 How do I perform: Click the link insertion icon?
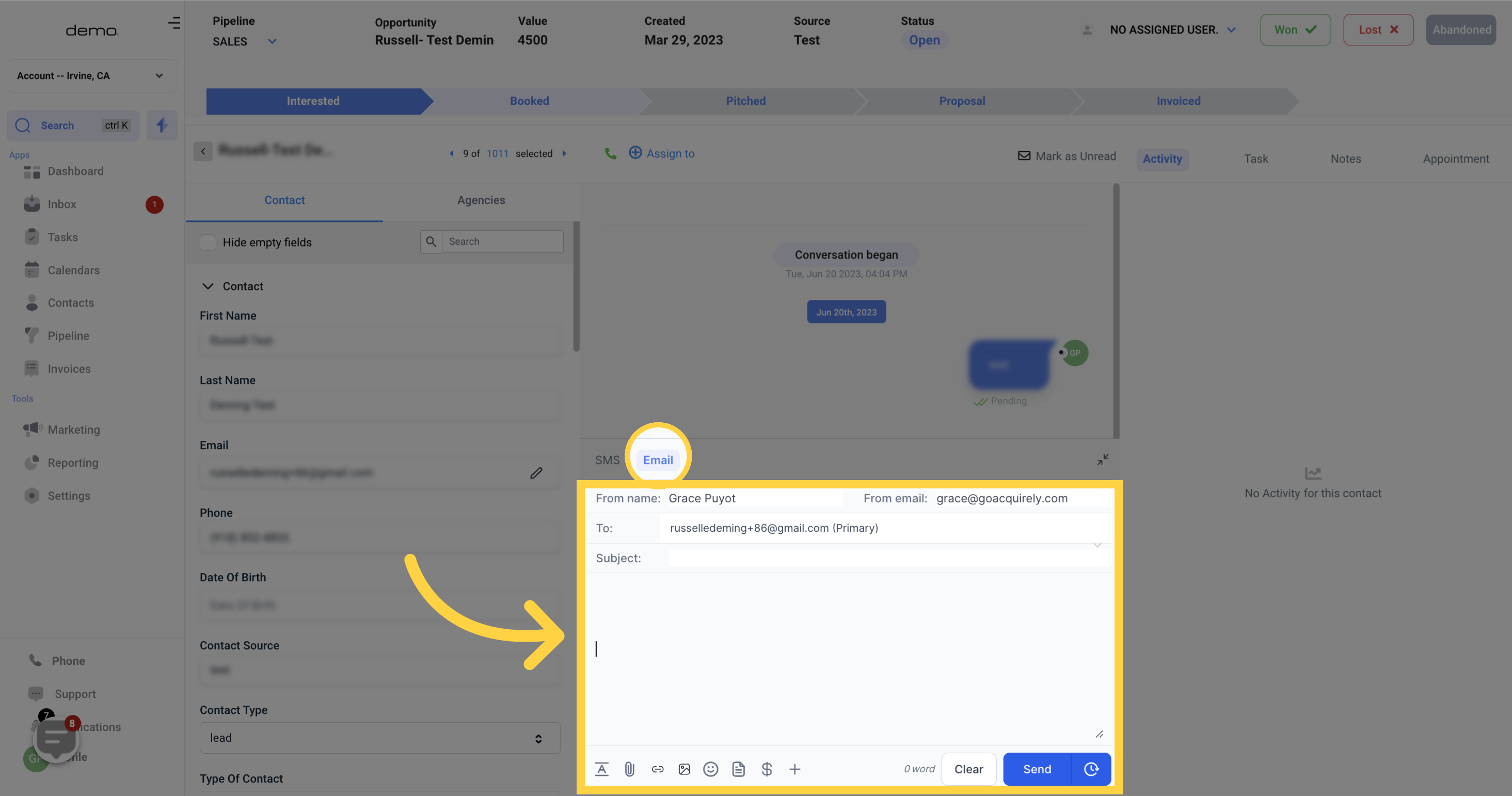[x=657, y=769]
